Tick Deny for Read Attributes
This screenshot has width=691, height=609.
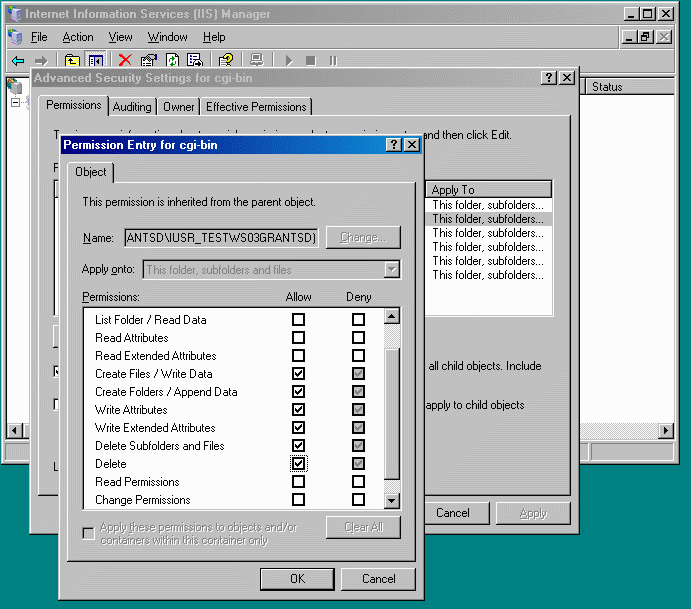point(358,338)
